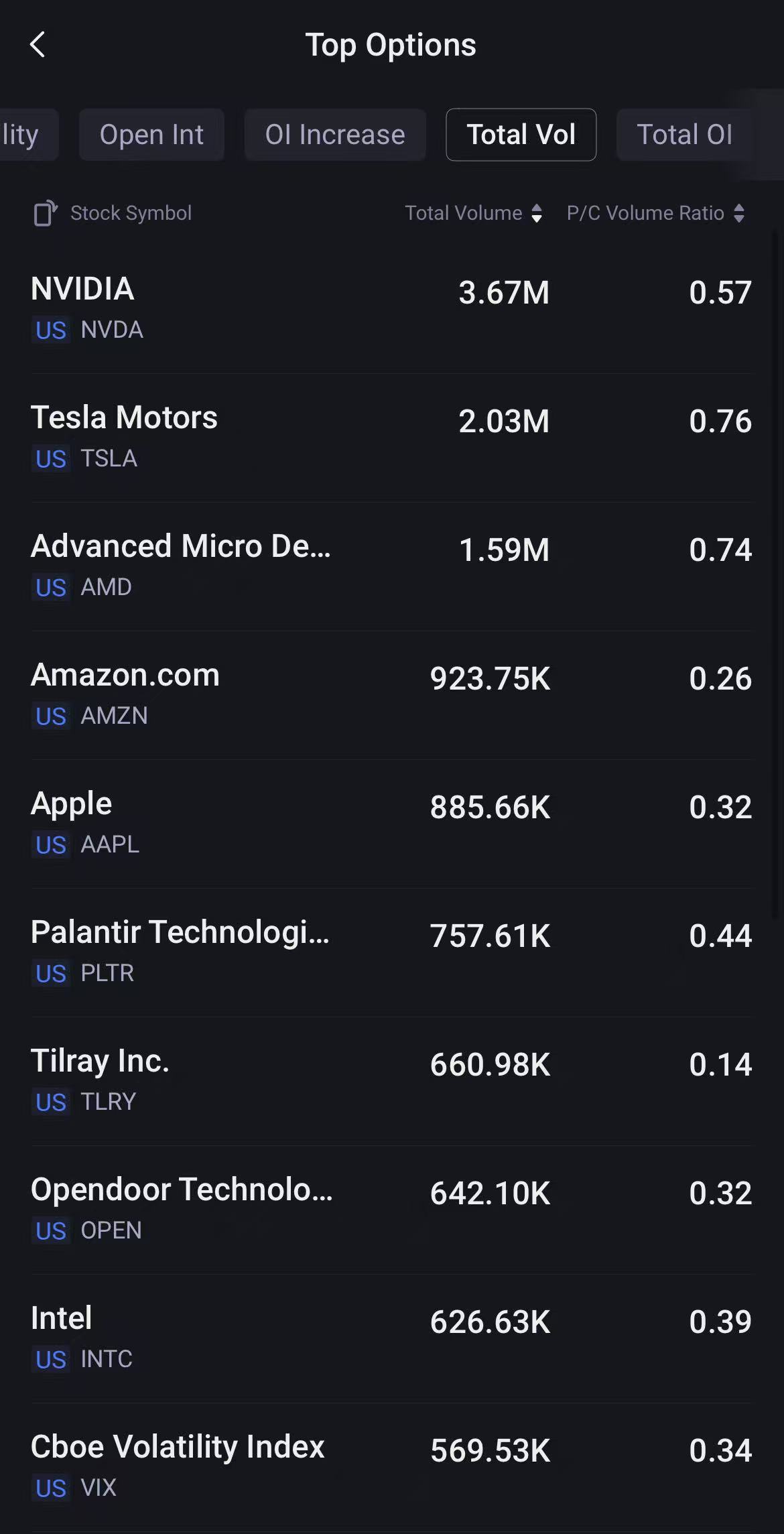Image resolution: width=784 pixels, height=1534 pixels.
Task: Sort by P/C Volume Ratio arrows
Action: 739,213
